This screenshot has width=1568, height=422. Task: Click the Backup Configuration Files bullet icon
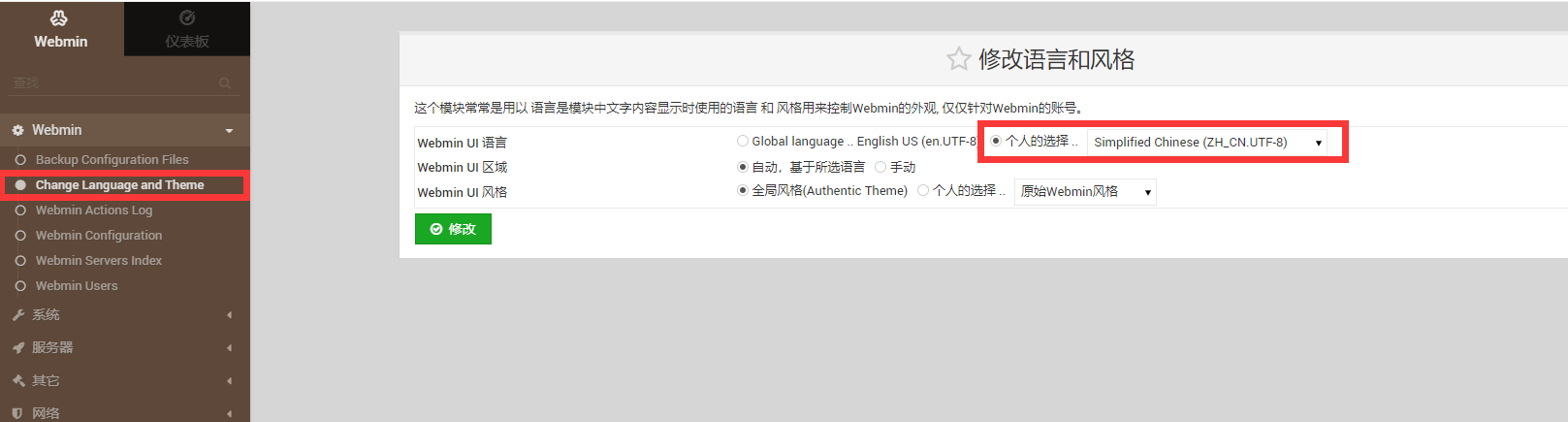20,159
